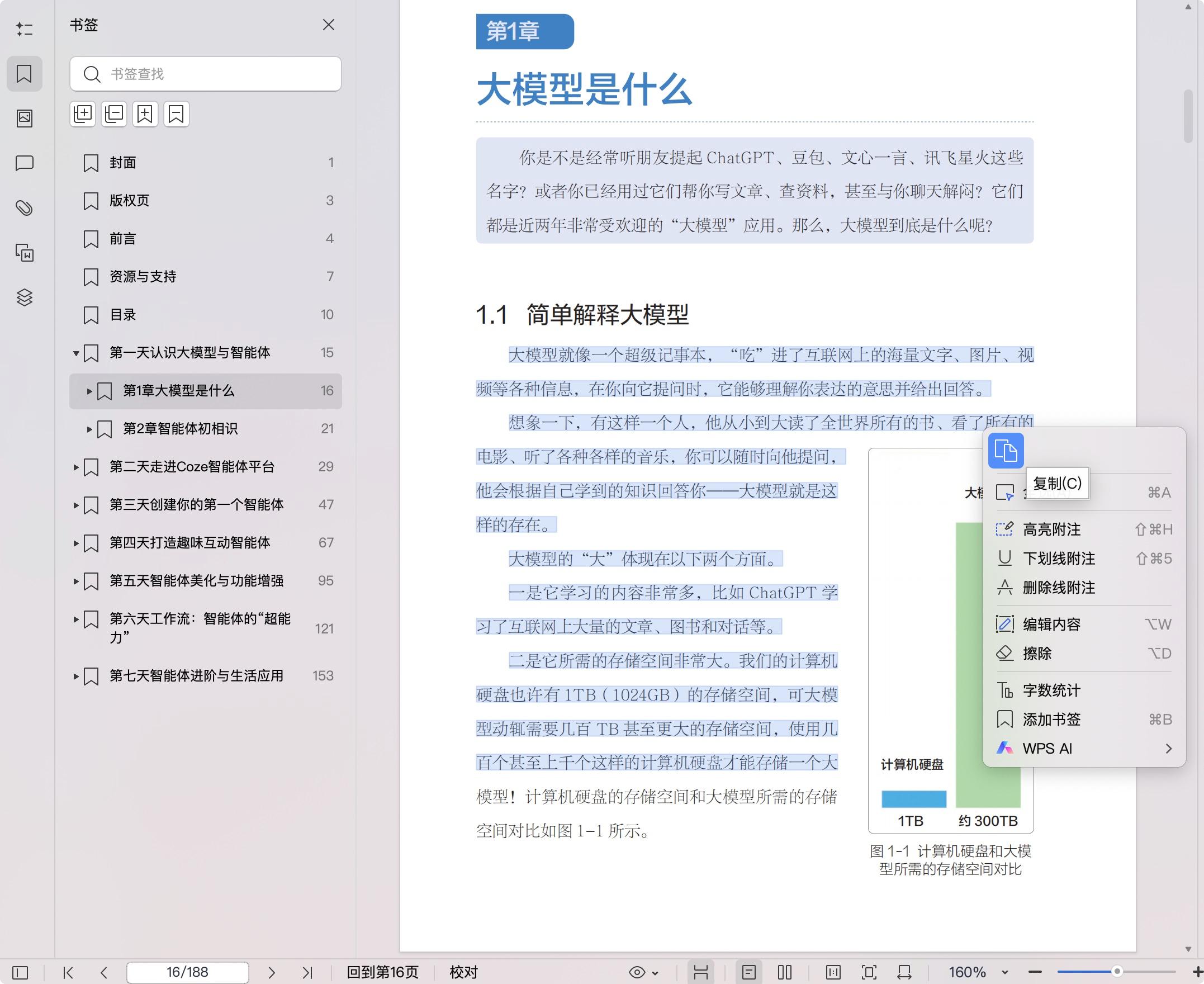Expand the 第1章大模型是什么 bookmark
This screenshot has height=984, width=1204.
pos(89,391)
